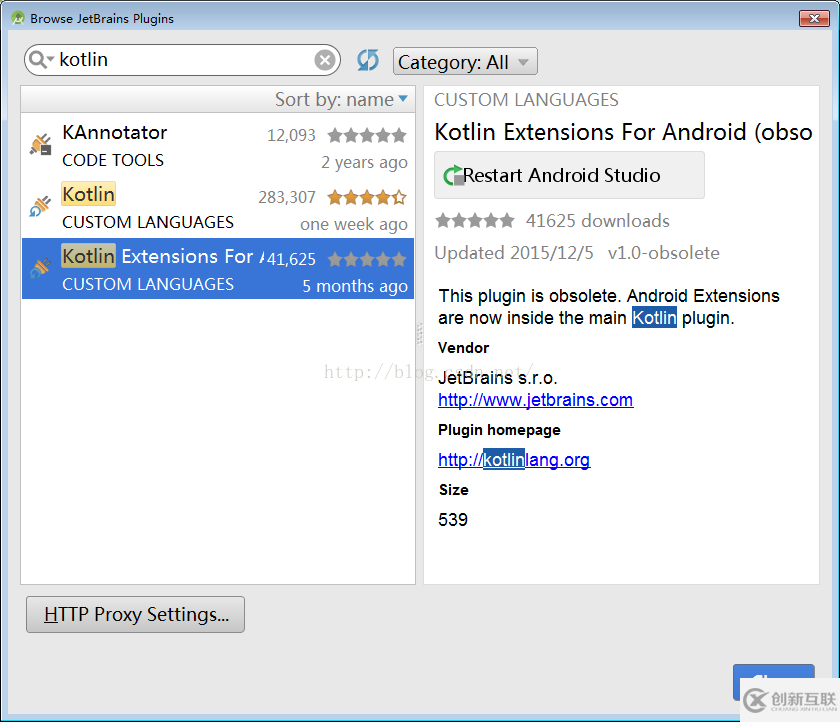Screen dimensions: 840x722
Task: Open the HTTP Proxy Settings dialog
Action: pos(135,615)
